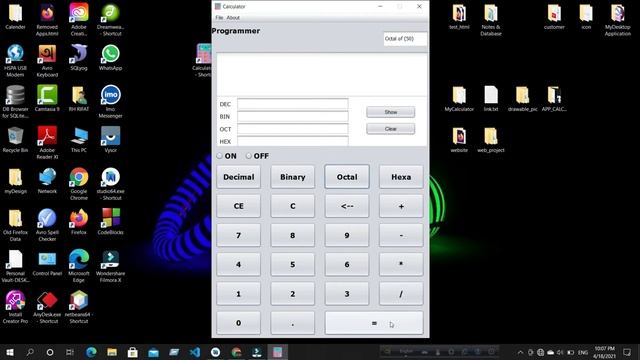Select the OFF radio button
The width and height of the screenshot is (640, 360).
249,156
